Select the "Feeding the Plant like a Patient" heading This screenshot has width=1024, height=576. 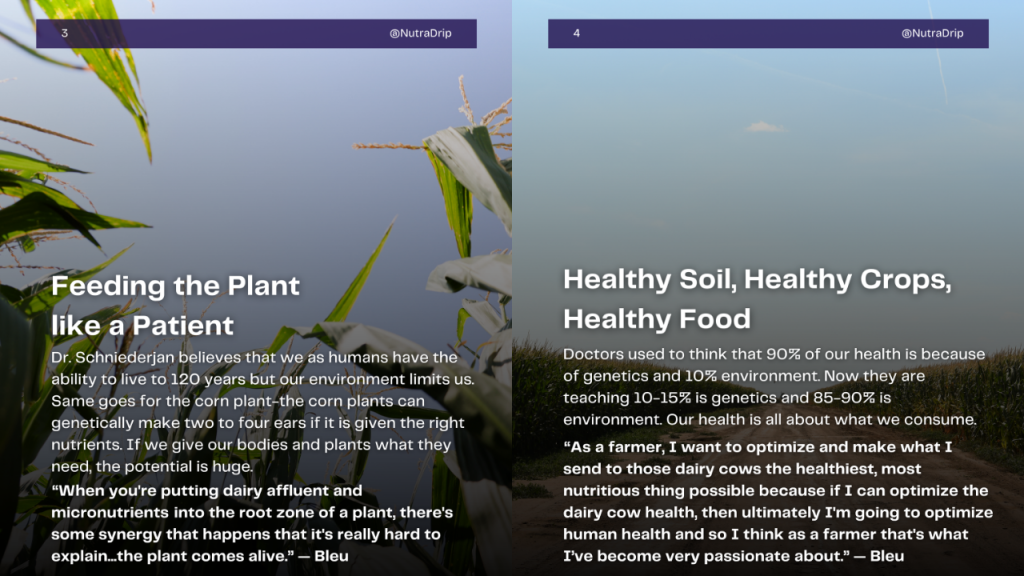(x=175, y=304)
